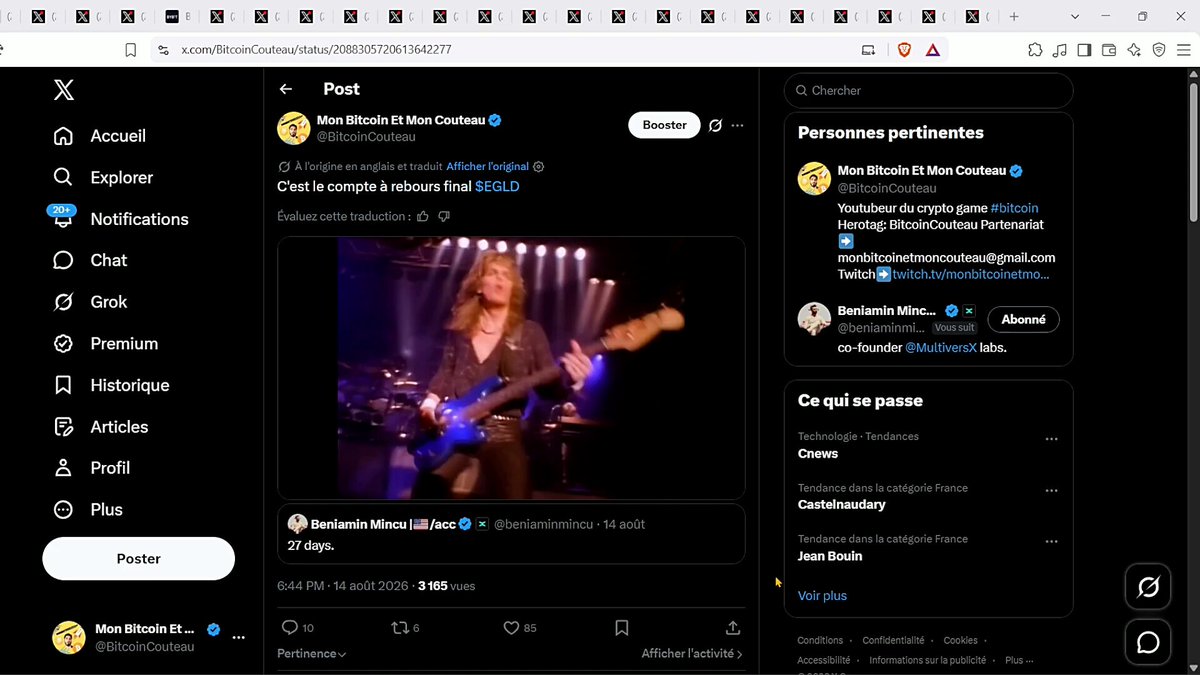Screen dimensions: 1200x675
Task: Open options for Cnews trend
Action: click(x=1051, y=439)
